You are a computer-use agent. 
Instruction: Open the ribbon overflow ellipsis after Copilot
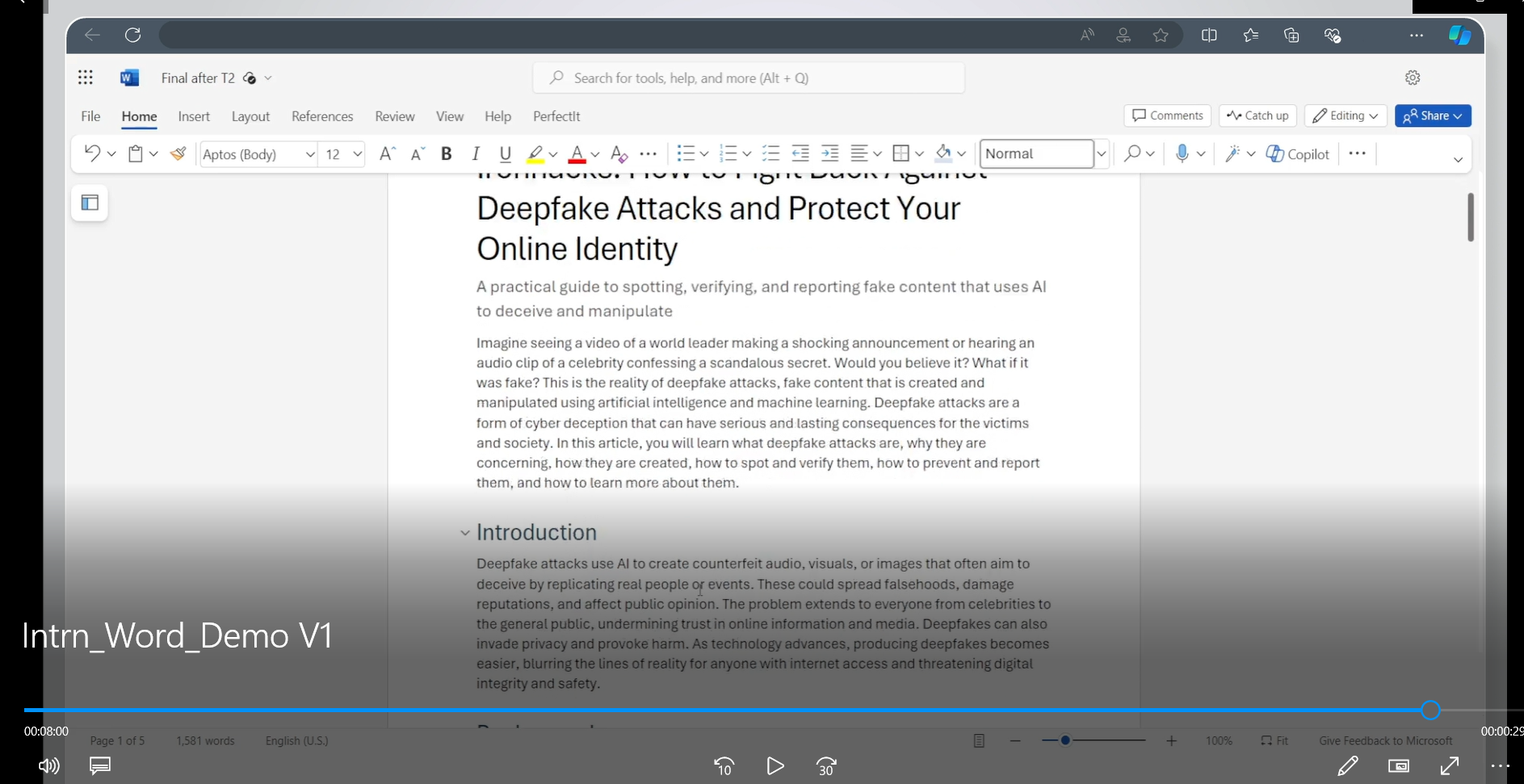point(1358,153)
